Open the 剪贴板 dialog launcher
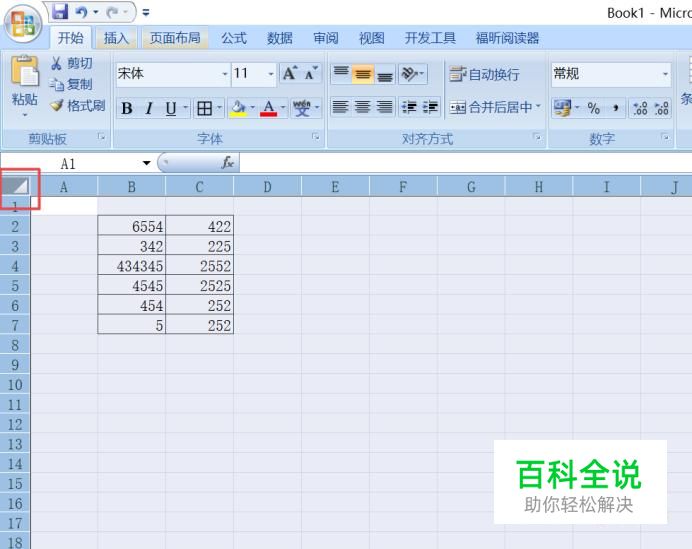692x549 pixels. [102, 137]
